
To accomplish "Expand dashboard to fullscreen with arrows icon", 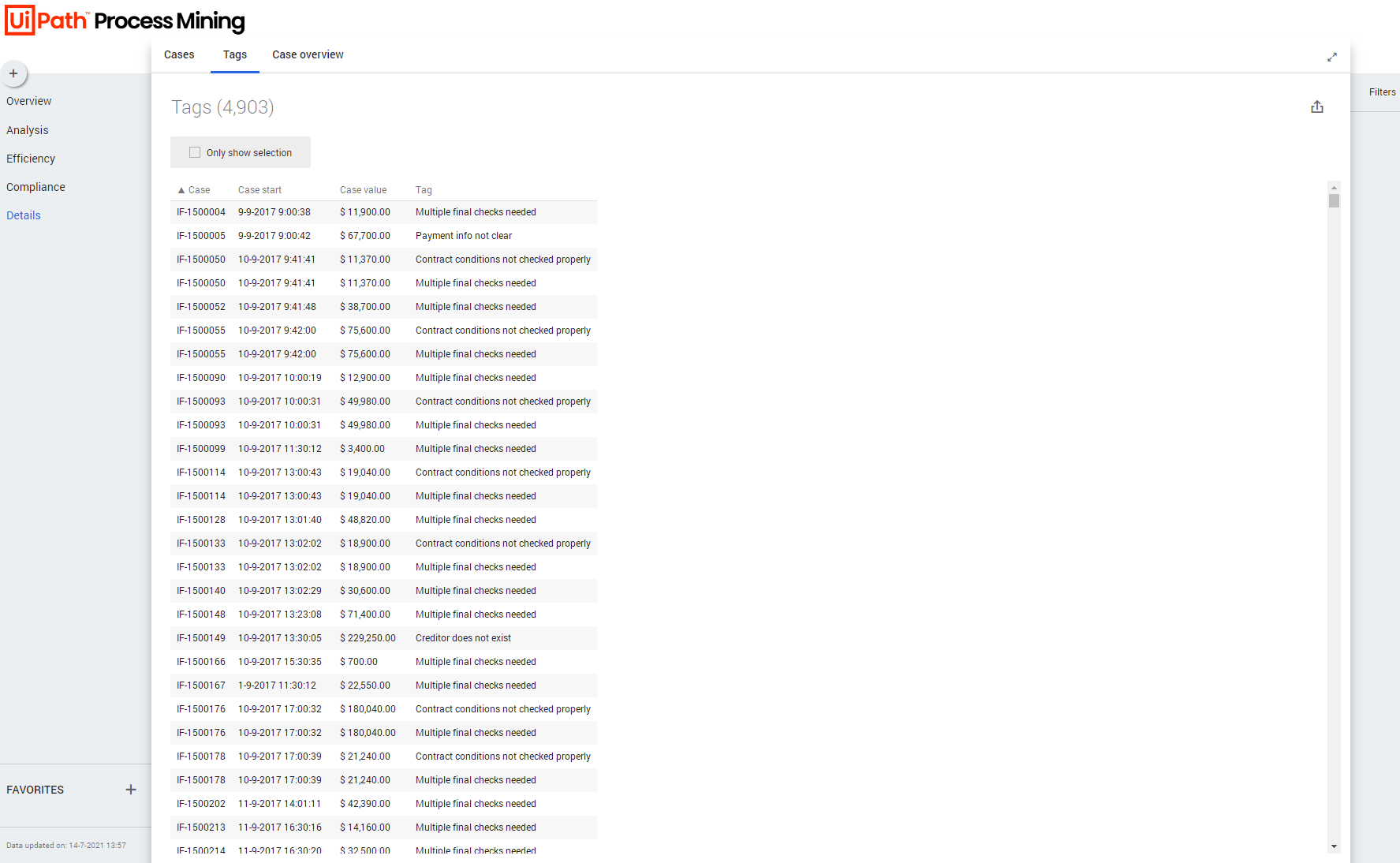I will [x=1331, y=57].
